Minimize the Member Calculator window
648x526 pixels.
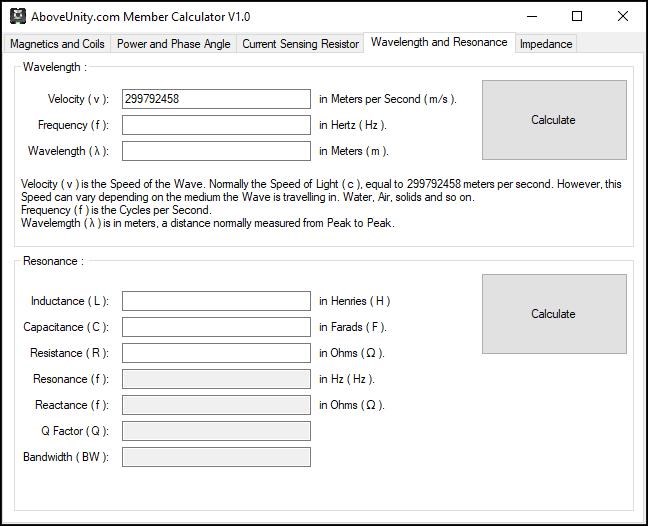tap(532, 17)
